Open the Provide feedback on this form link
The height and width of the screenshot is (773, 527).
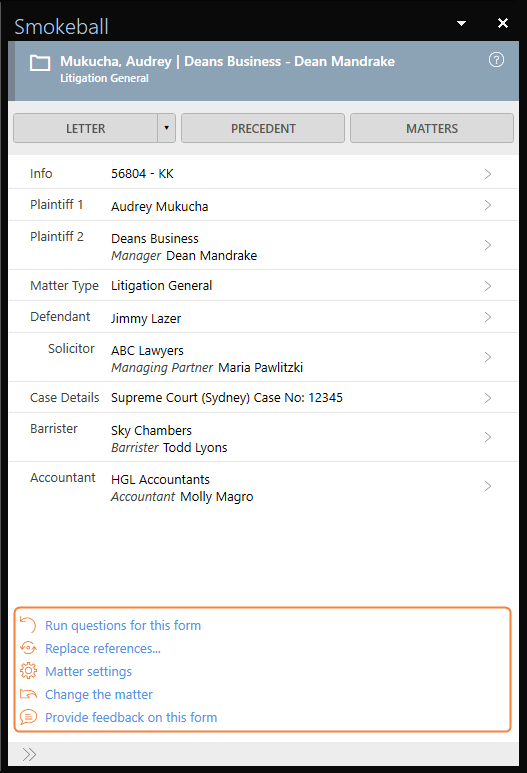coord(131,717)
